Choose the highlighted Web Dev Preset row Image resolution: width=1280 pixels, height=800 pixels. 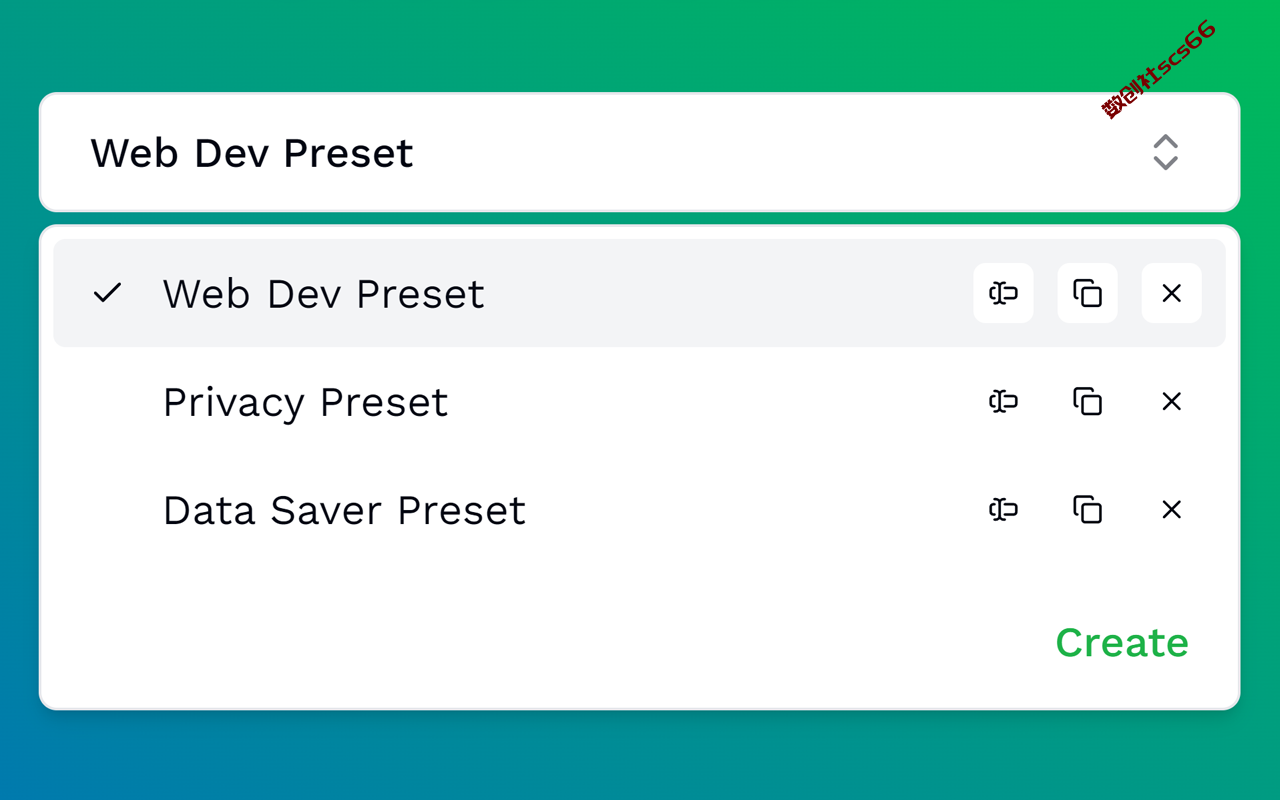(639, 293)
